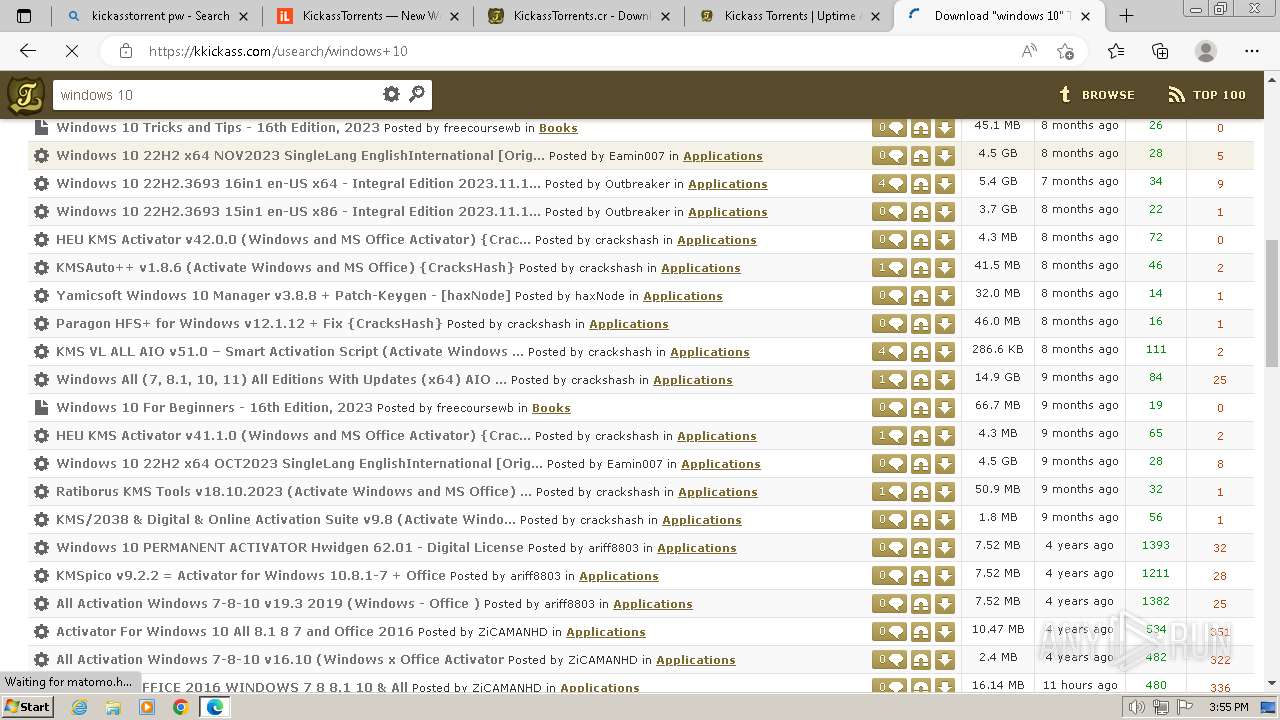
Task: Open comments for Windows 10 22H2.3693 16in1
Action: 889,184
